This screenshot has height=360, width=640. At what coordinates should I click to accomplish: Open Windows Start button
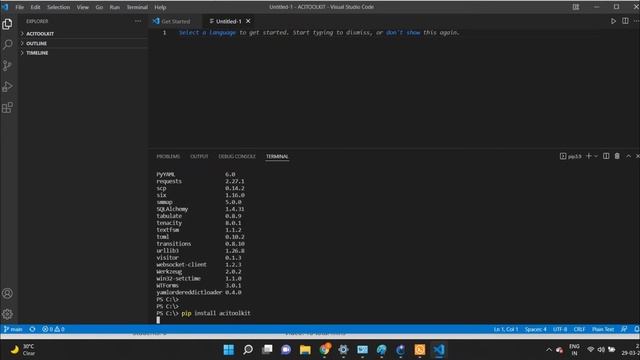click(229, 350)
